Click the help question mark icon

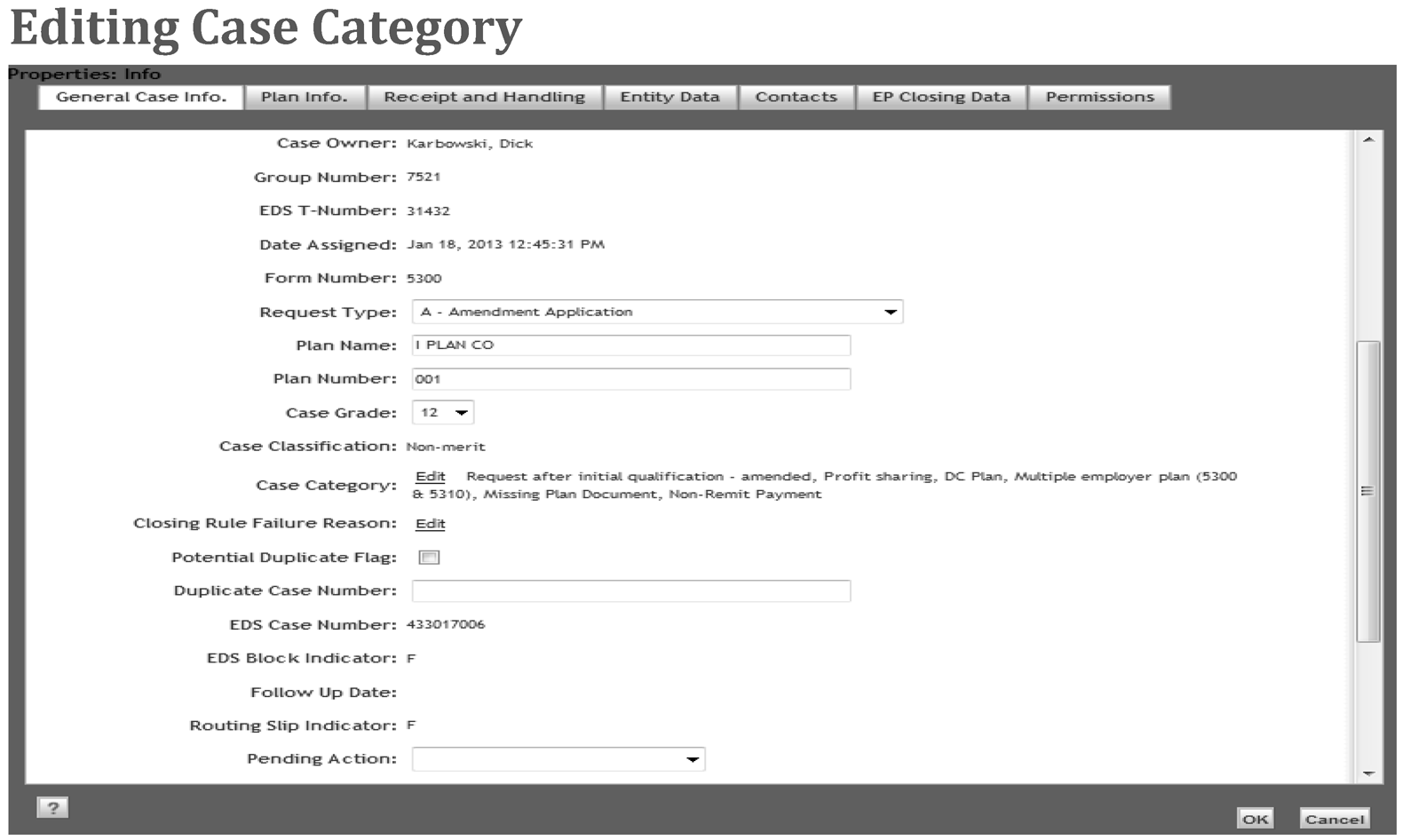pos(52,807)
